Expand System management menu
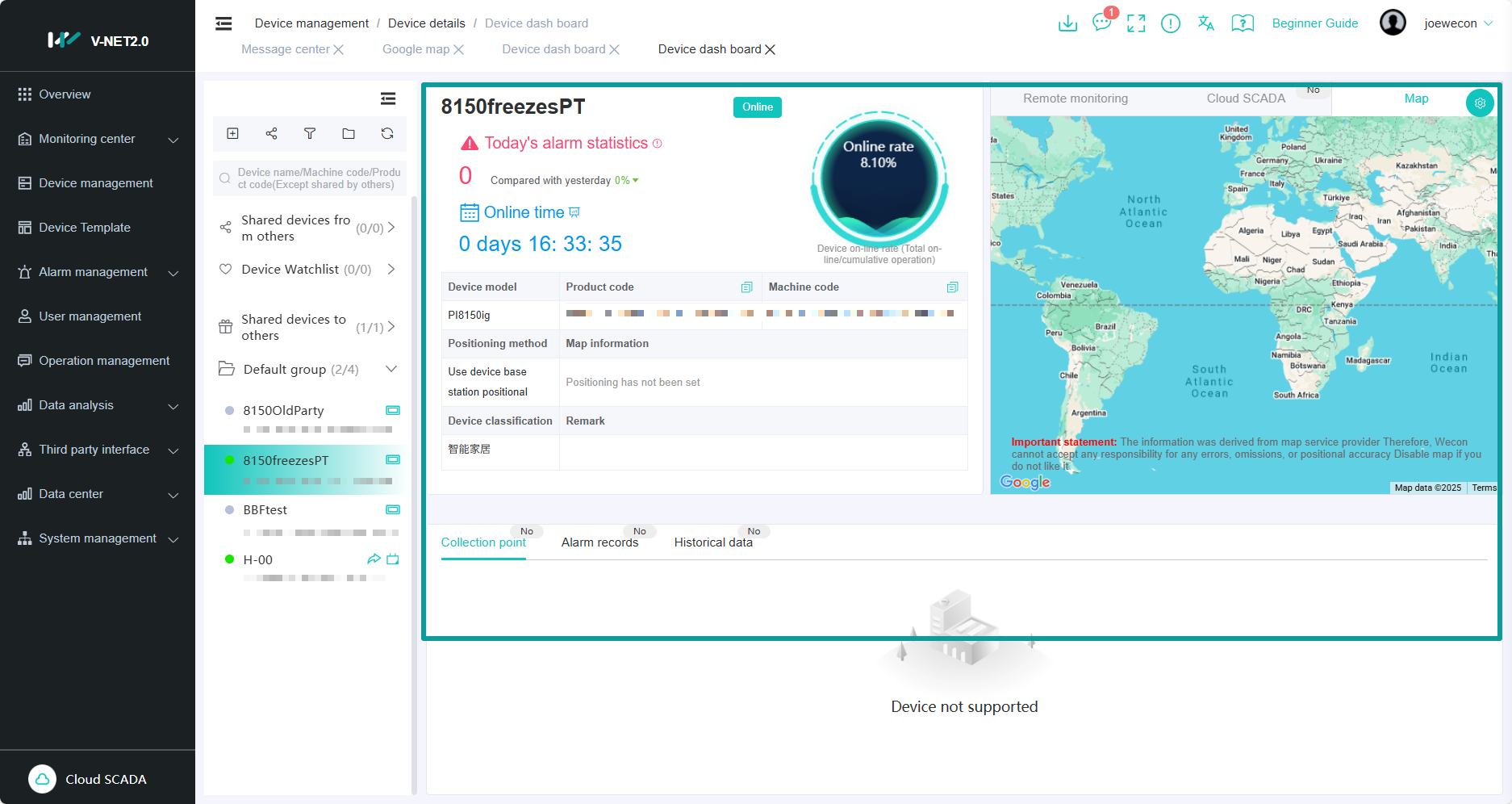Screen dimensions: 1512x804 [173, 539]
